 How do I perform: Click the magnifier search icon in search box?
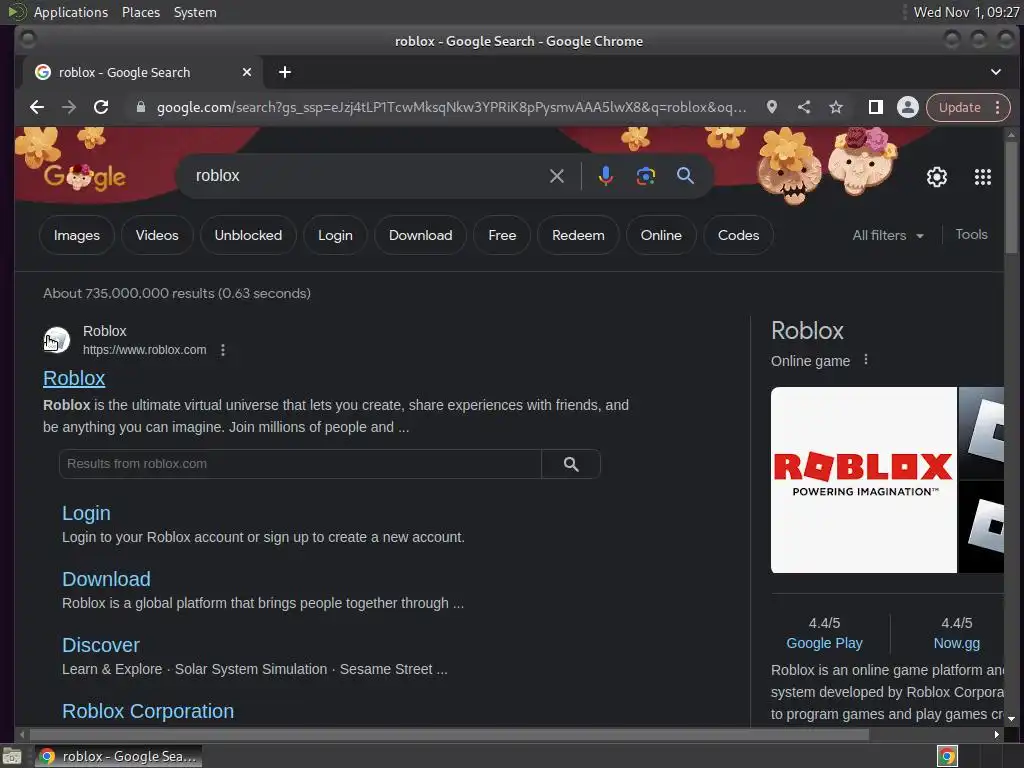pyautogui.click(x=685, y=176)
